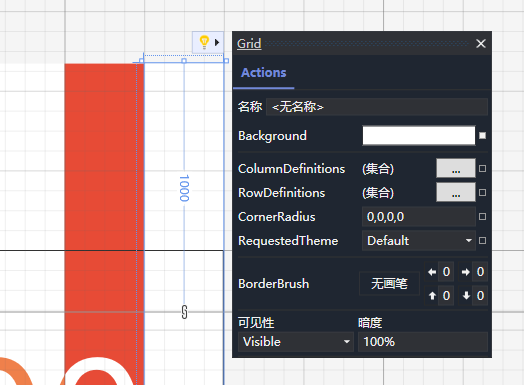Edit the 暗度 100% opacity field
This screenshot has width=524, height=385.
coord(423,342)
